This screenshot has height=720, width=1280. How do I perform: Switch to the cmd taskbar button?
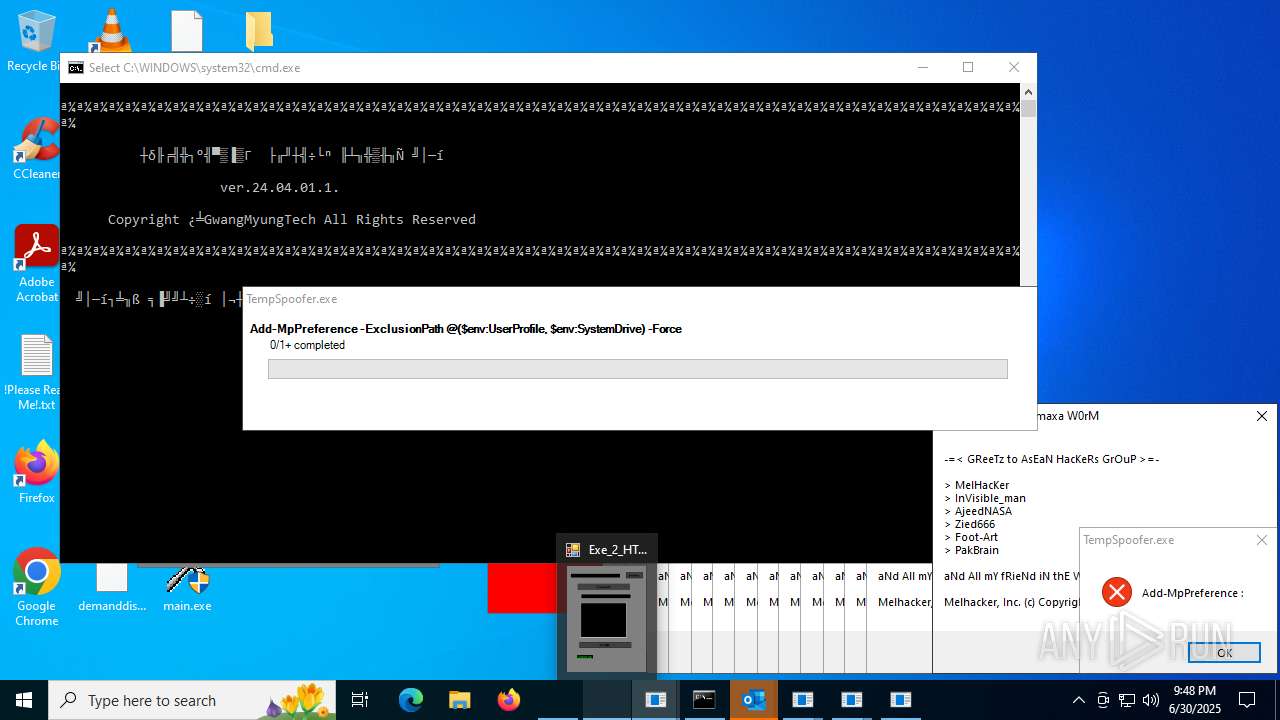[704, 700]
